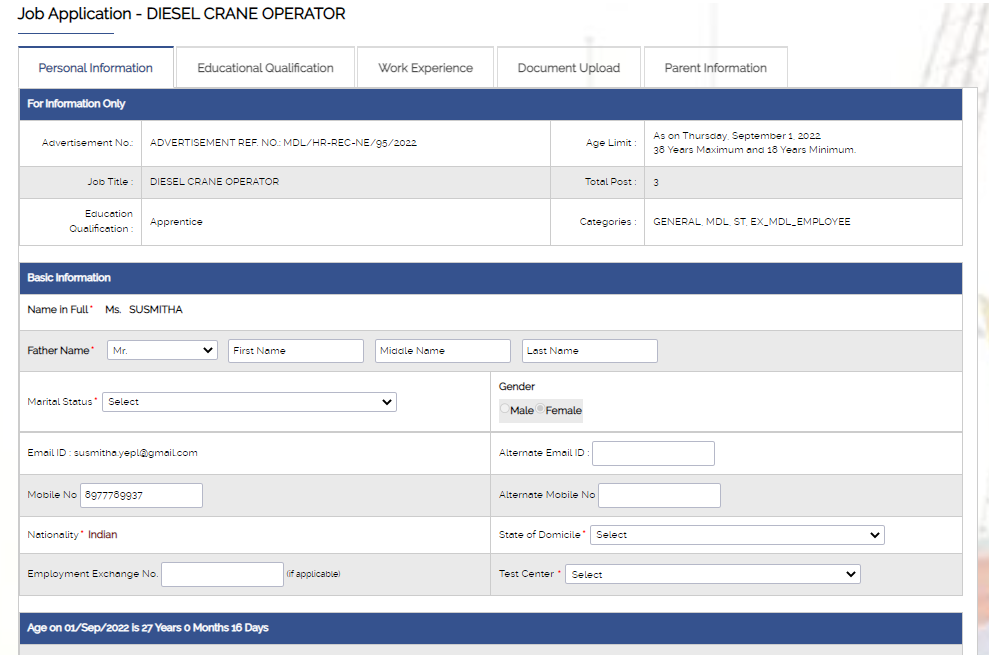Click the Age on 01/Sep/2022 header
This screenshot has width=989, height=655.
[x=491, y=628]
